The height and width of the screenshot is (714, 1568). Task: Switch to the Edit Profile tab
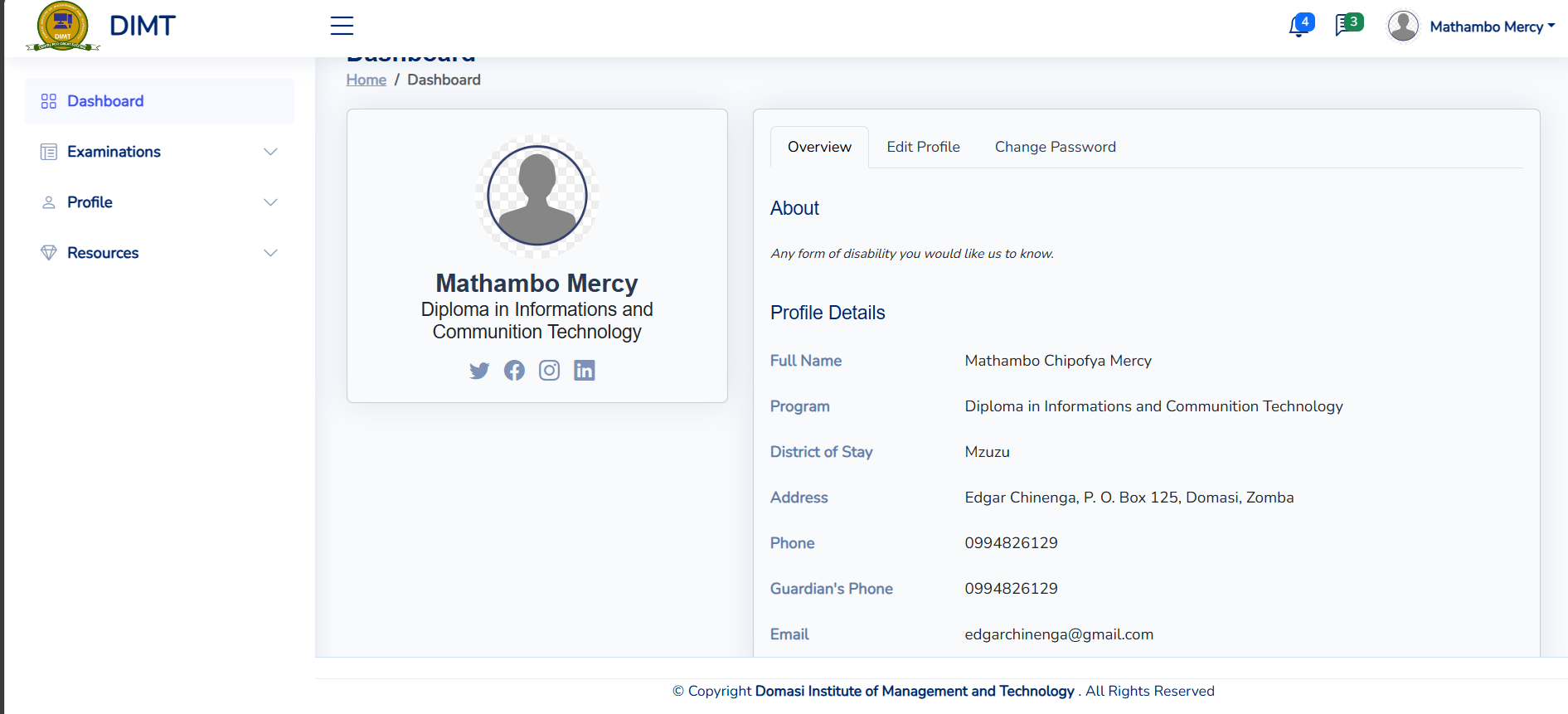coord(923,147)
